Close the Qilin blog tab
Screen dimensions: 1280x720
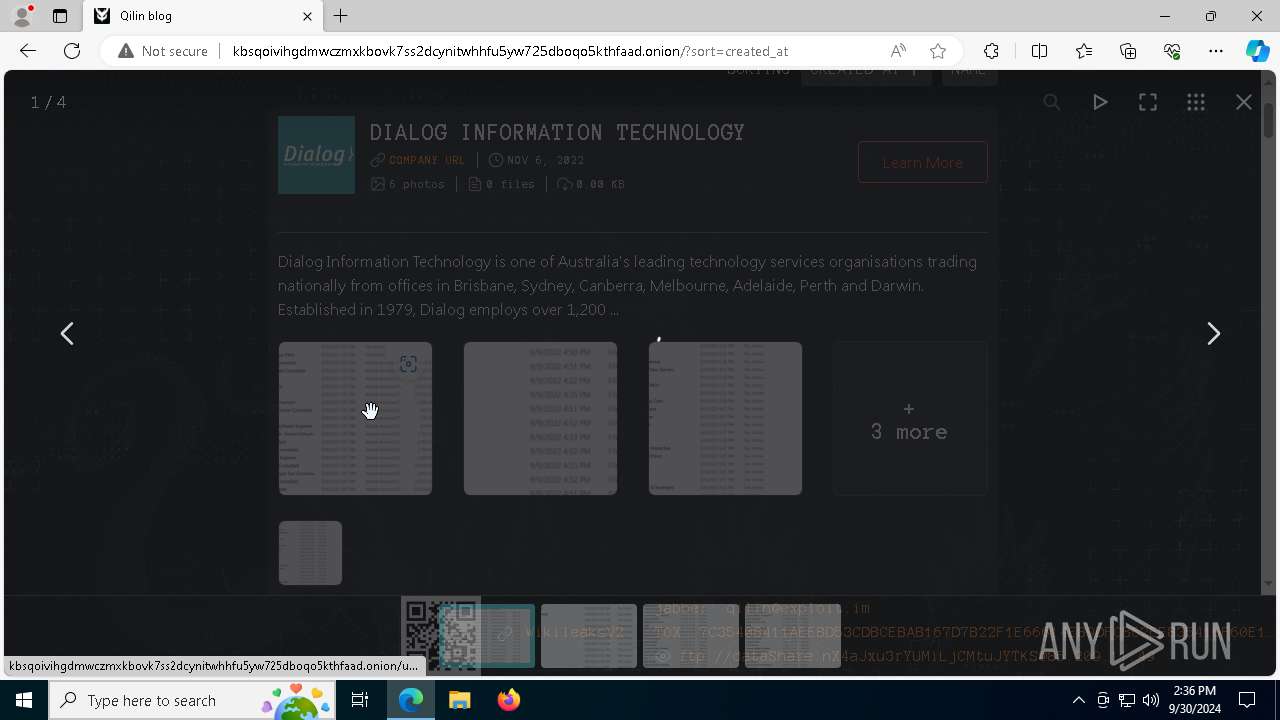[307, 16]
